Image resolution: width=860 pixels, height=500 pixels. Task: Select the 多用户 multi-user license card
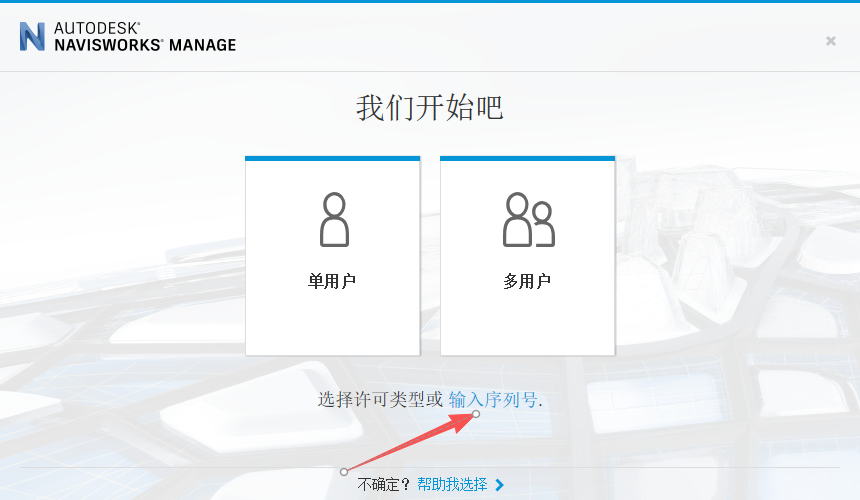tap(528, 256)
